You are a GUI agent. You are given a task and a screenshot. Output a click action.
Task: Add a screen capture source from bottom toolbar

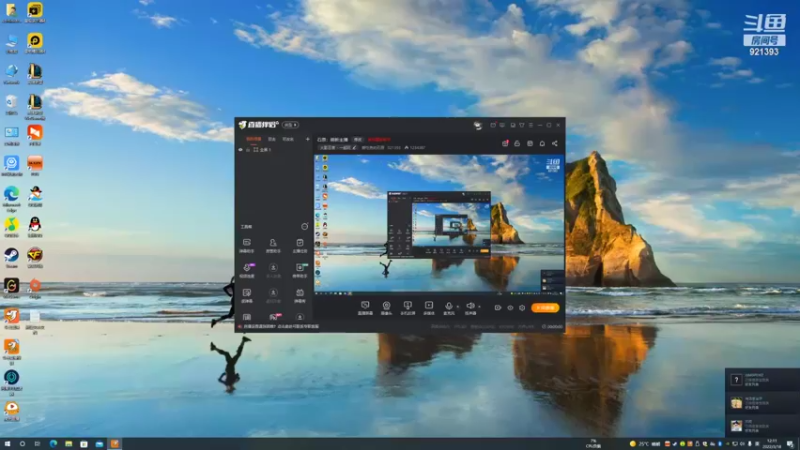click(x=365, y=308)
